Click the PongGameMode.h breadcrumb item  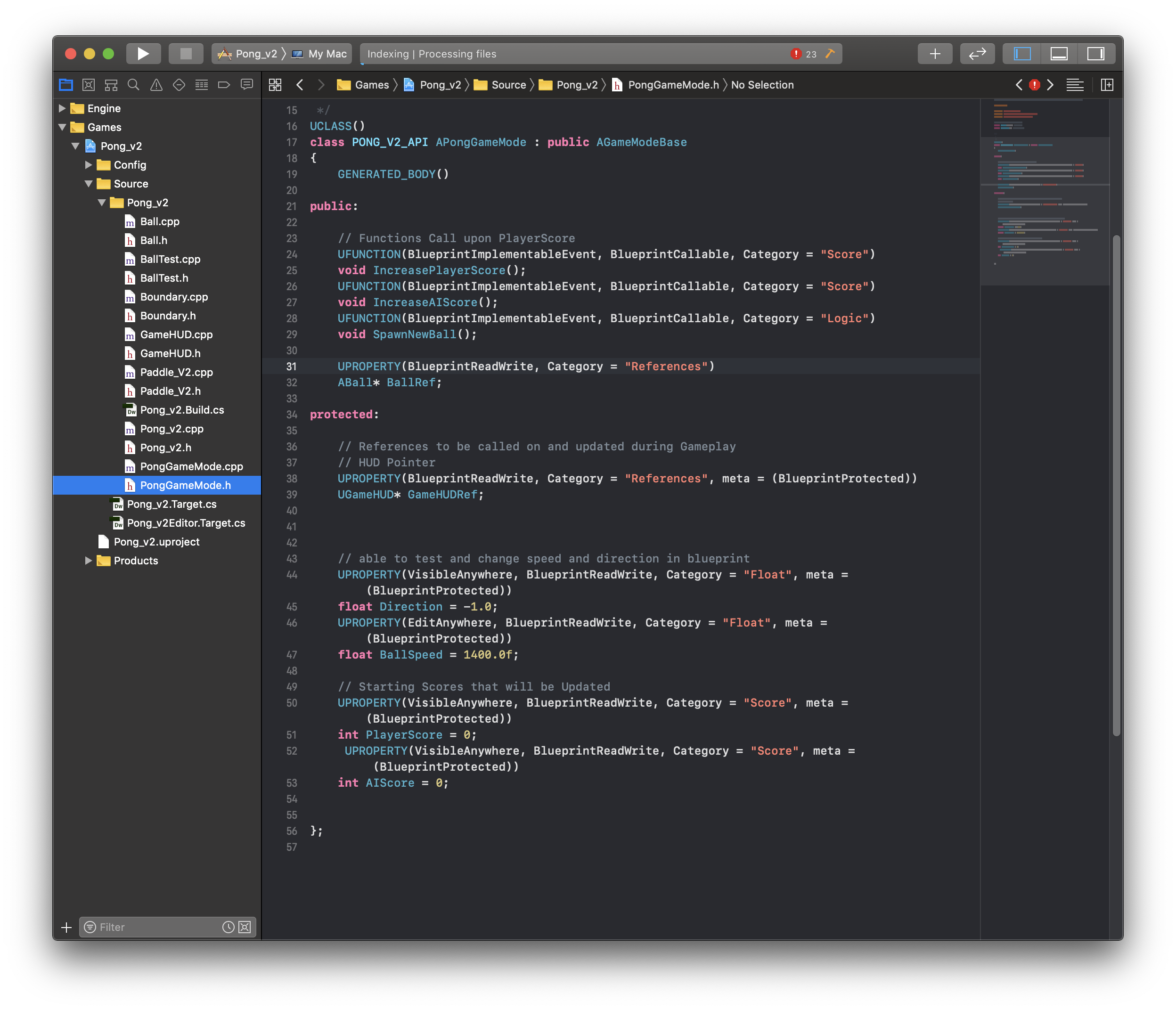coord(672,85)
